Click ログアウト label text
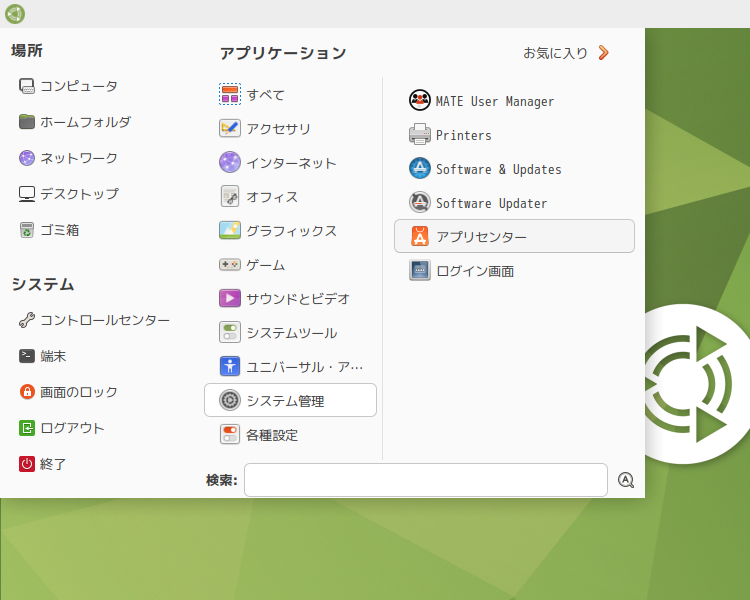This screenshot has width=750, height=600. click(x=72, y=428)
